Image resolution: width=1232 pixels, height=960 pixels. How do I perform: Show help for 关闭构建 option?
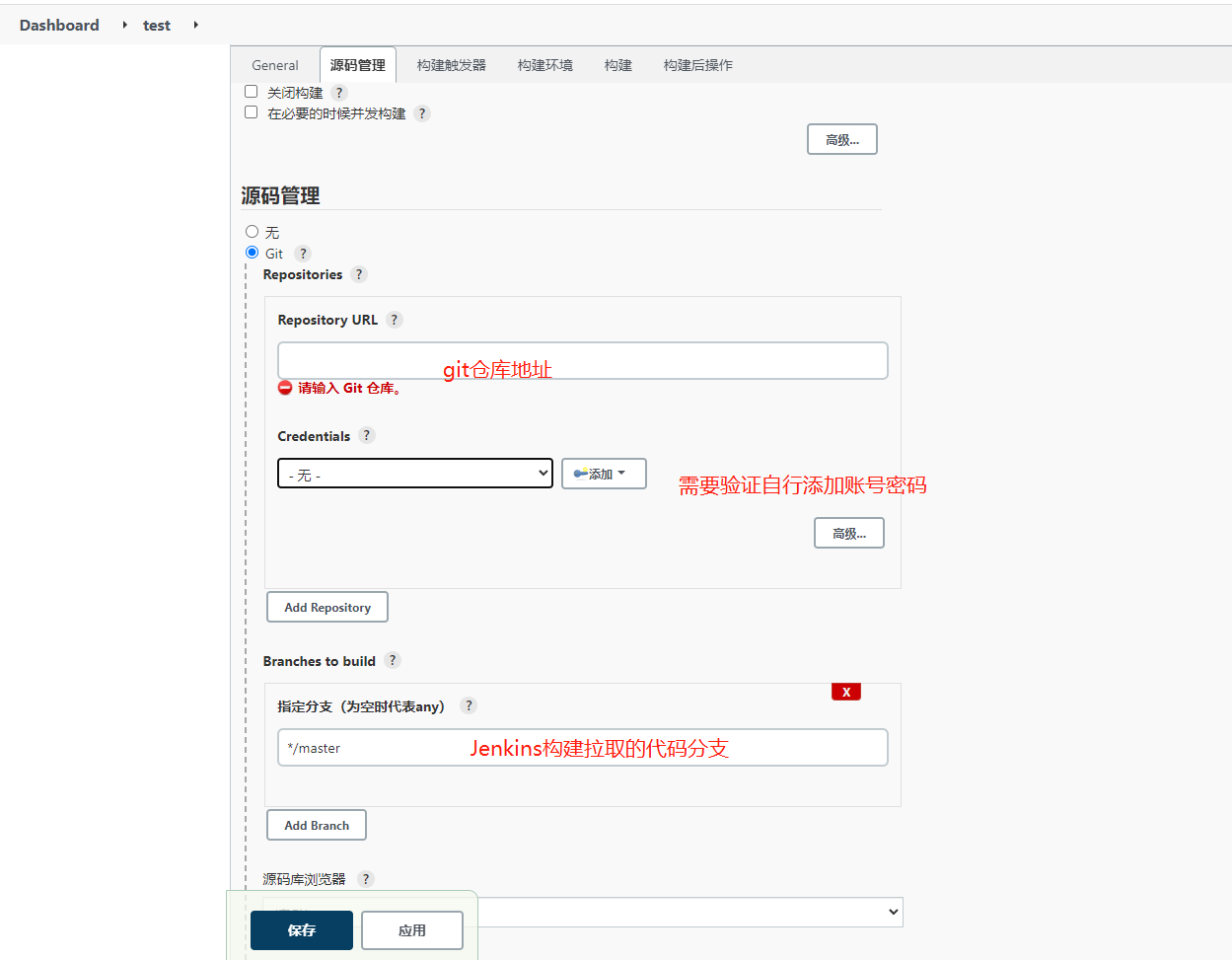(x=339, y=93)
